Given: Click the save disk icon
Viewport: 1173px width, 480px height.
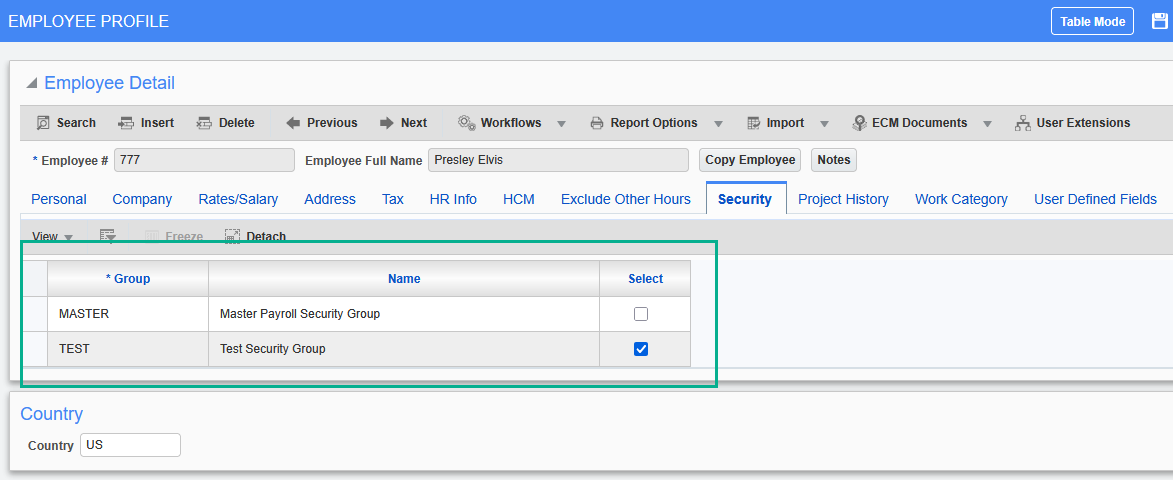Looking at the screenshot, I should pos(1160,21).
